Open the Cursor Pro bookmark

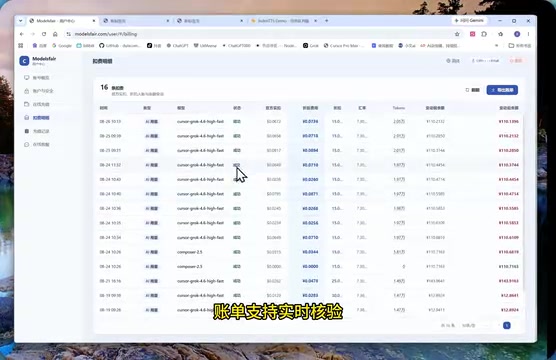(x=344, y=45)
